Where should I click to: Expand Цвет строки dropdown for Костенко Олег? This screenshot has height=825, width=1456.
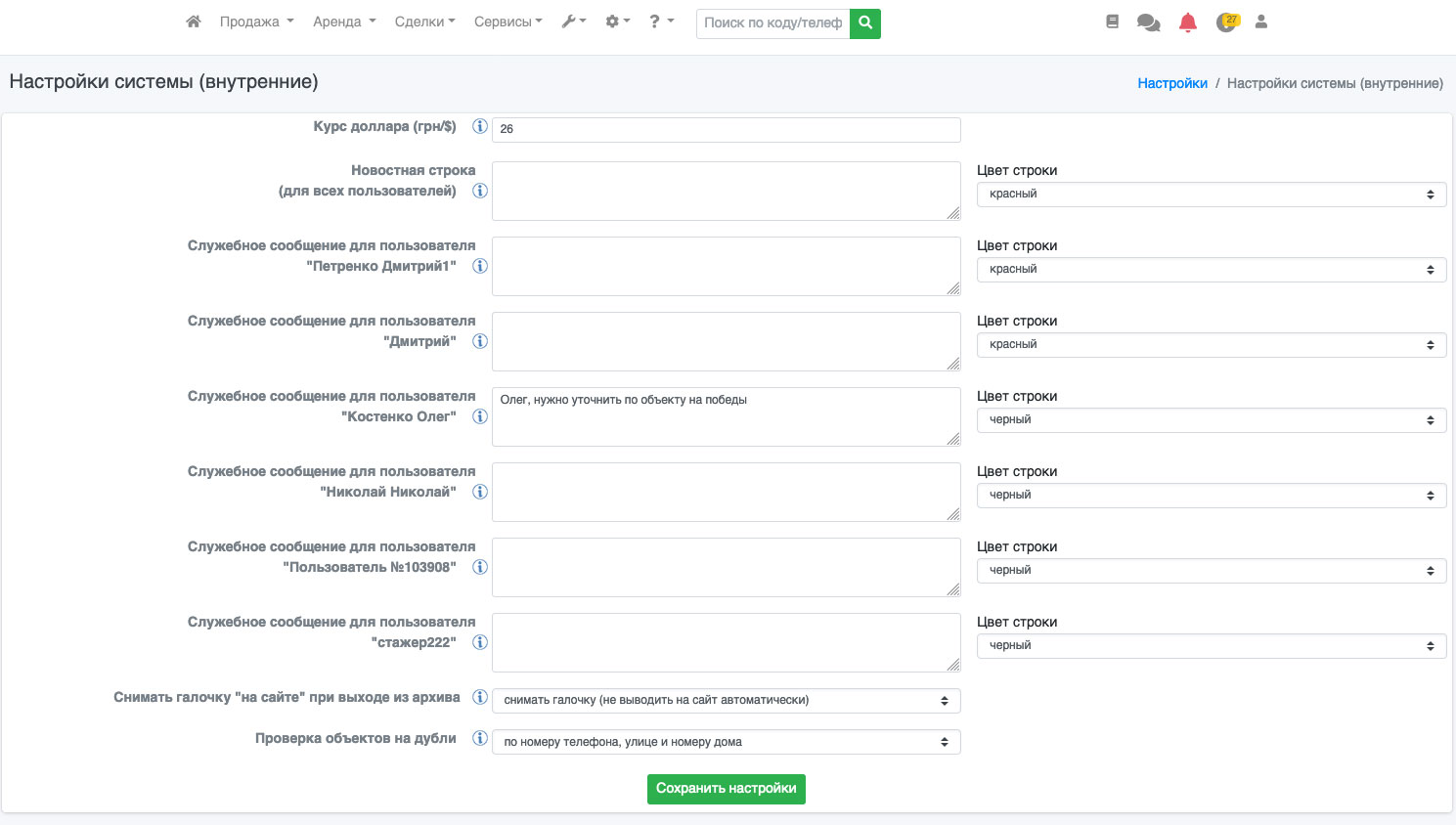pos(1211,420)
